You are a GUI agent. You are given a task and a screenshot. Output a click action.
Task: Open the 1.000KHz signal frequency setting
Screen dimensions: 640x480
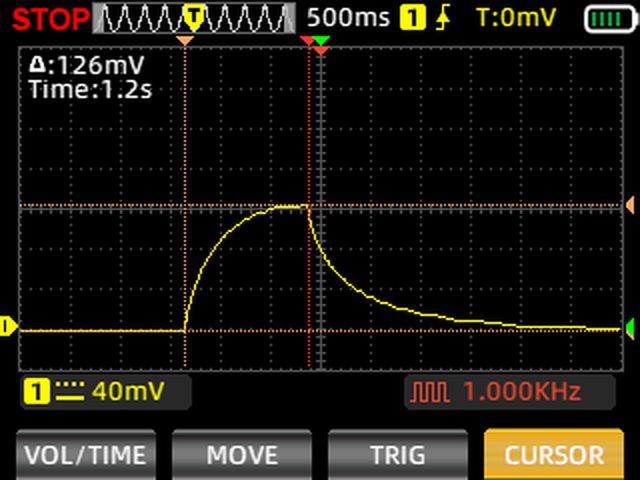pyautogui.click(x=520, y=392)
